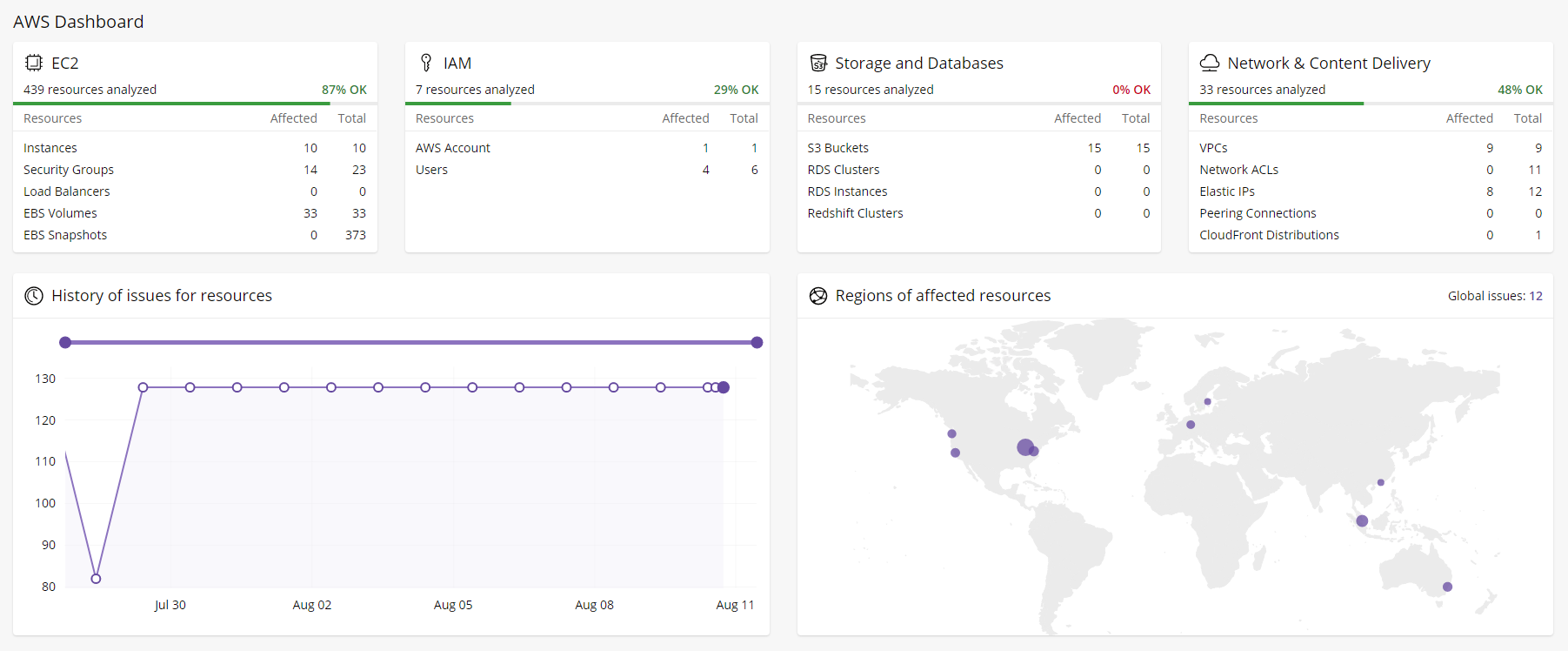1568x651 pixels.
Task: Open the IAM card title
Action: pyautogui.click(x=457, y=64)
